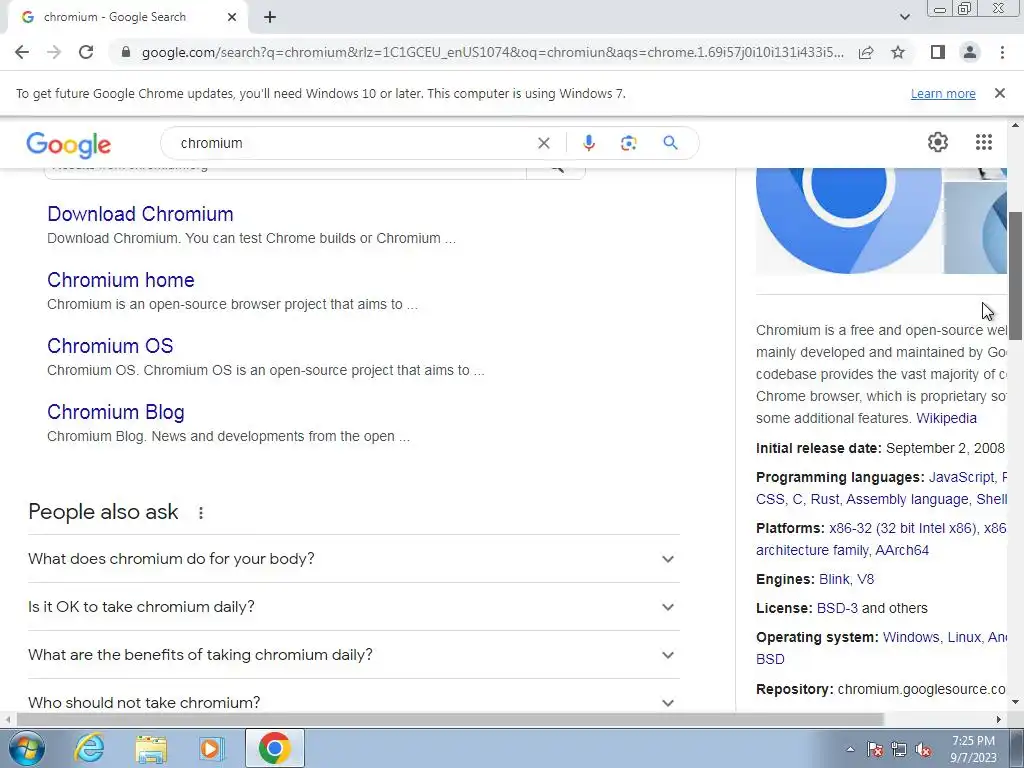Image resolution: width=1024 pixels, height=768 pixels.
Task: Open the Windows Start menu
Action: (27, 748)
